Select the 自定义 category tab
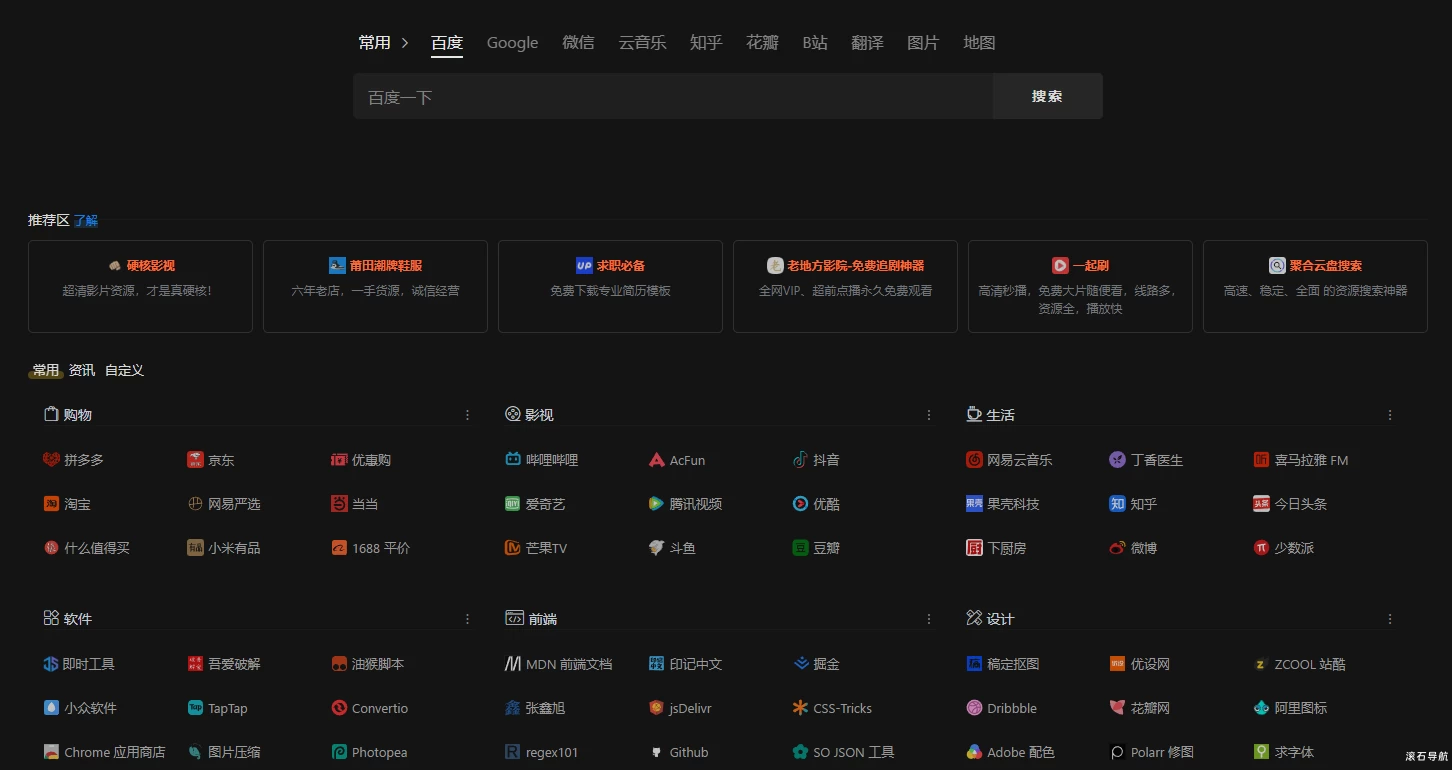The height and width of the screenshot is (770, 1452). (124, 370)
